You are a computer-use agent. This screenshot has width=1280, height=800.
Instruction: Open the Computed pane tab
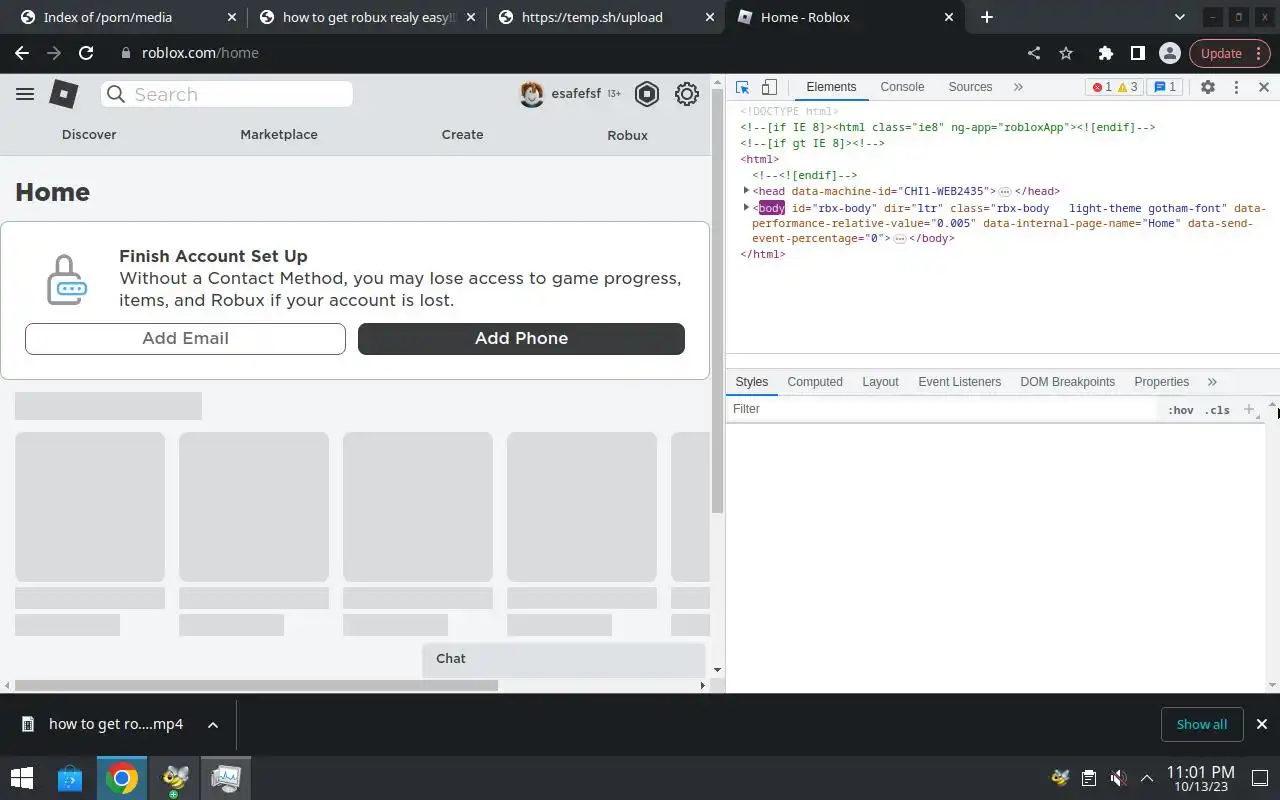coord(815,382)
